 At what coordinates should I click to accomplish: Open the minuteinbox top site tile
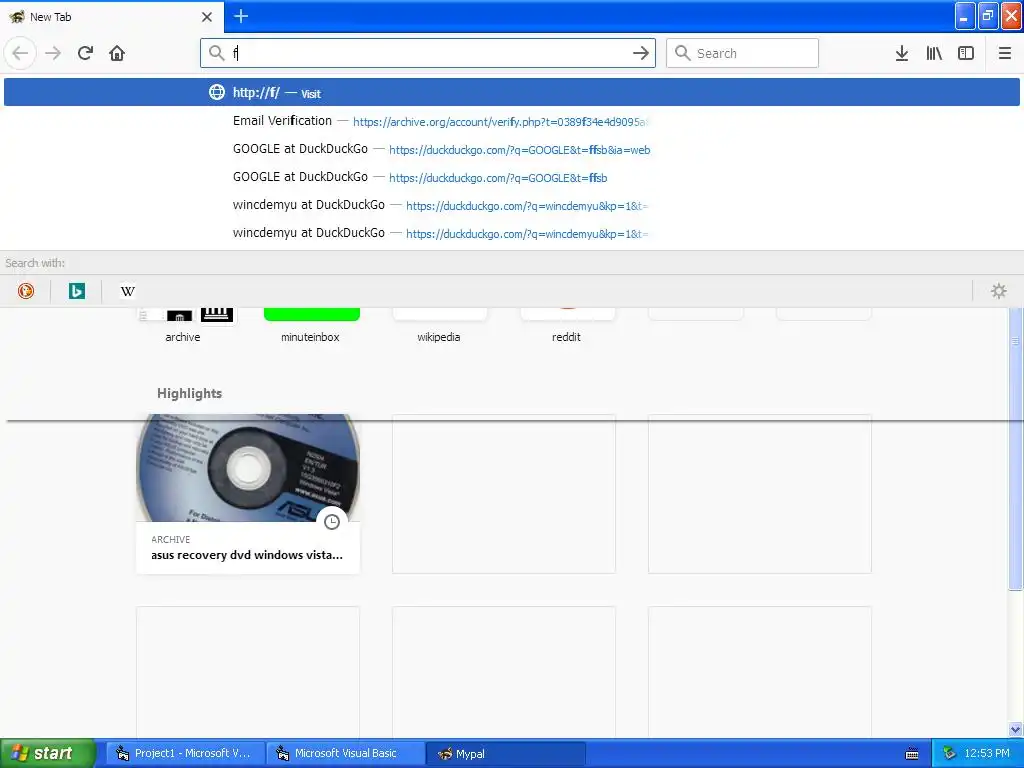[311, 325]
